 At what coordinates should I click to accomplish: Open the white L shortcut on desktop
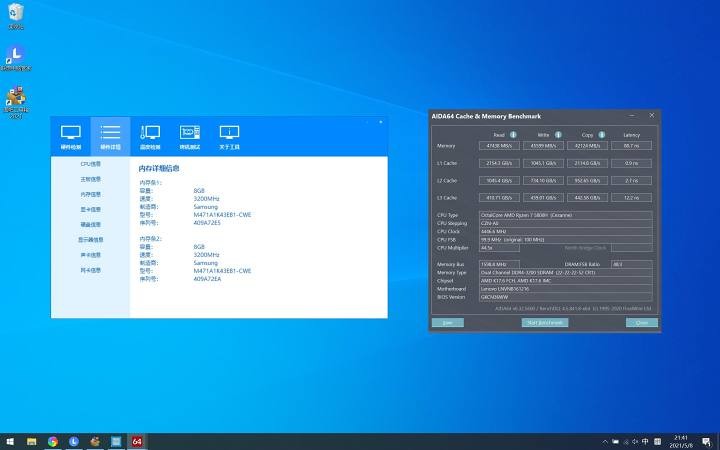[x=16, y=58]
